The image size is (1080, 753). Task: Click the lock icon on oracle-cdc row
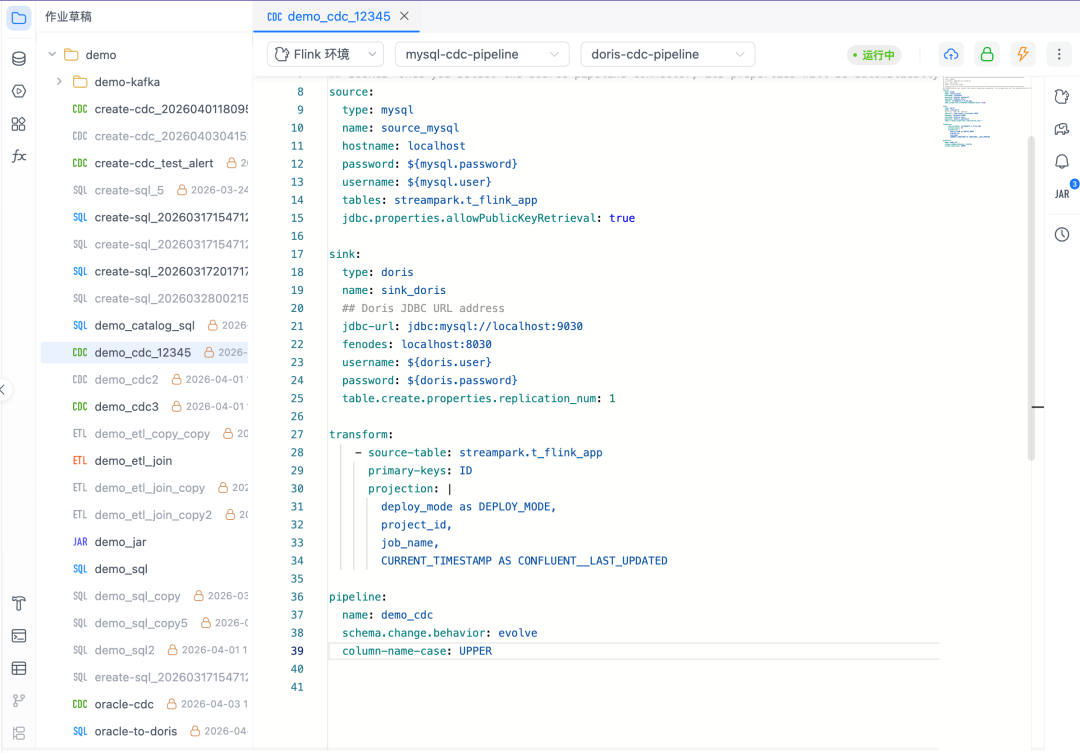click(x=172, y=704)
